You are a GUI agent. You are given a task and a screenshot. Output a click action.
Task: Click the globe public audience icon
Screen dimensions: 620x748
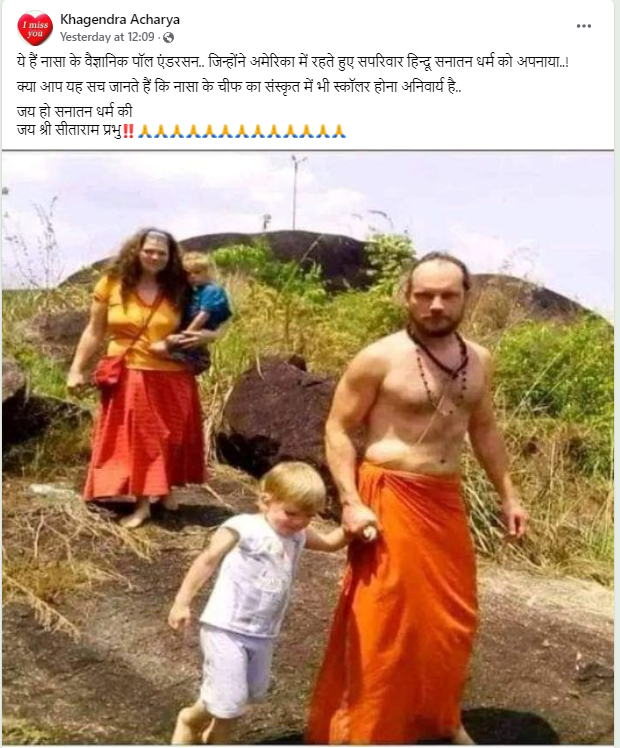tap(168, 37)
